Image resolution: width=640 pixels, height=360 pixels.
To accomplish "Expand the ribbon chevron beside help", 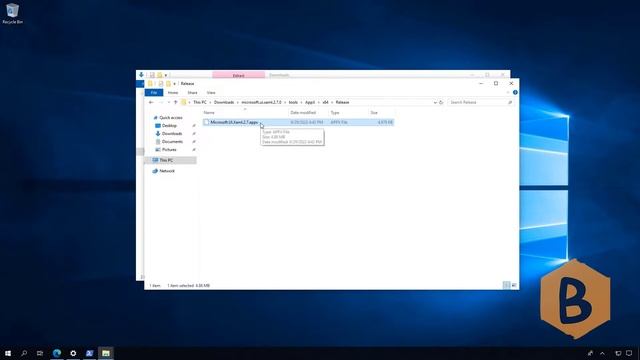I will [508, 93].
